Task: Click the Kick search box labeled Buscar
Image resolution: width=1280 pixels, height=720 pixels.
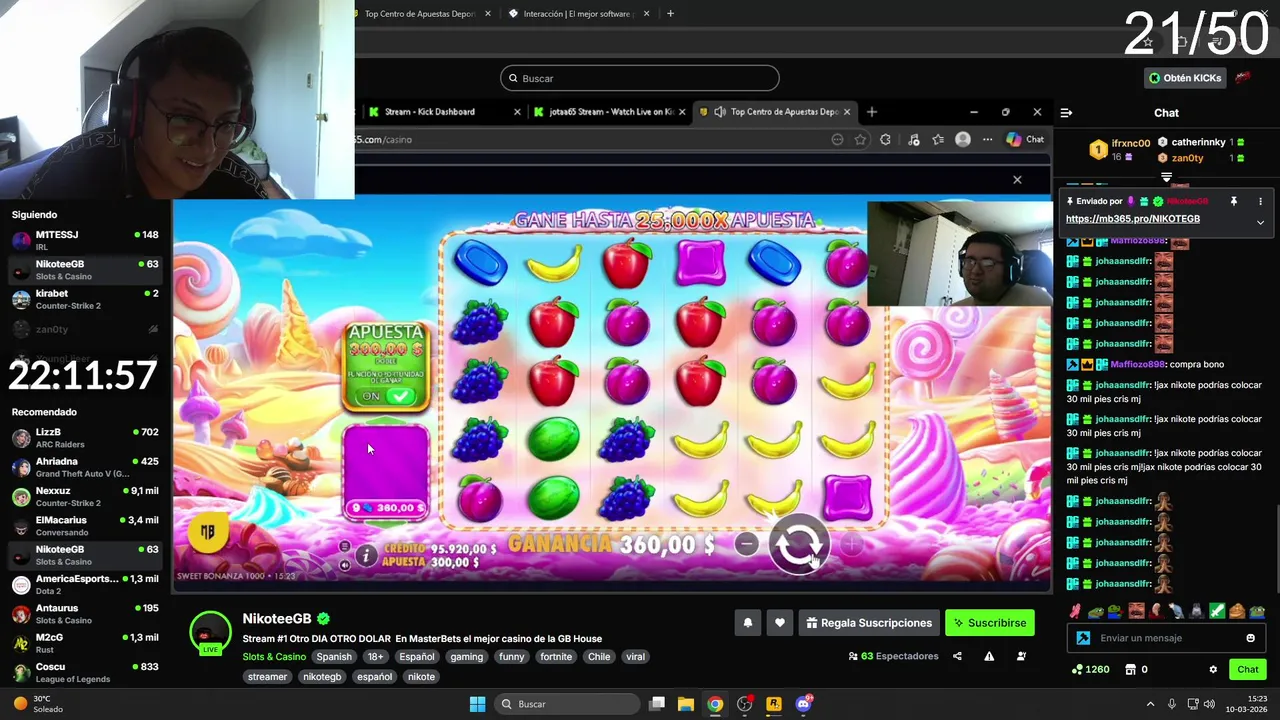Action: point(640,78)
